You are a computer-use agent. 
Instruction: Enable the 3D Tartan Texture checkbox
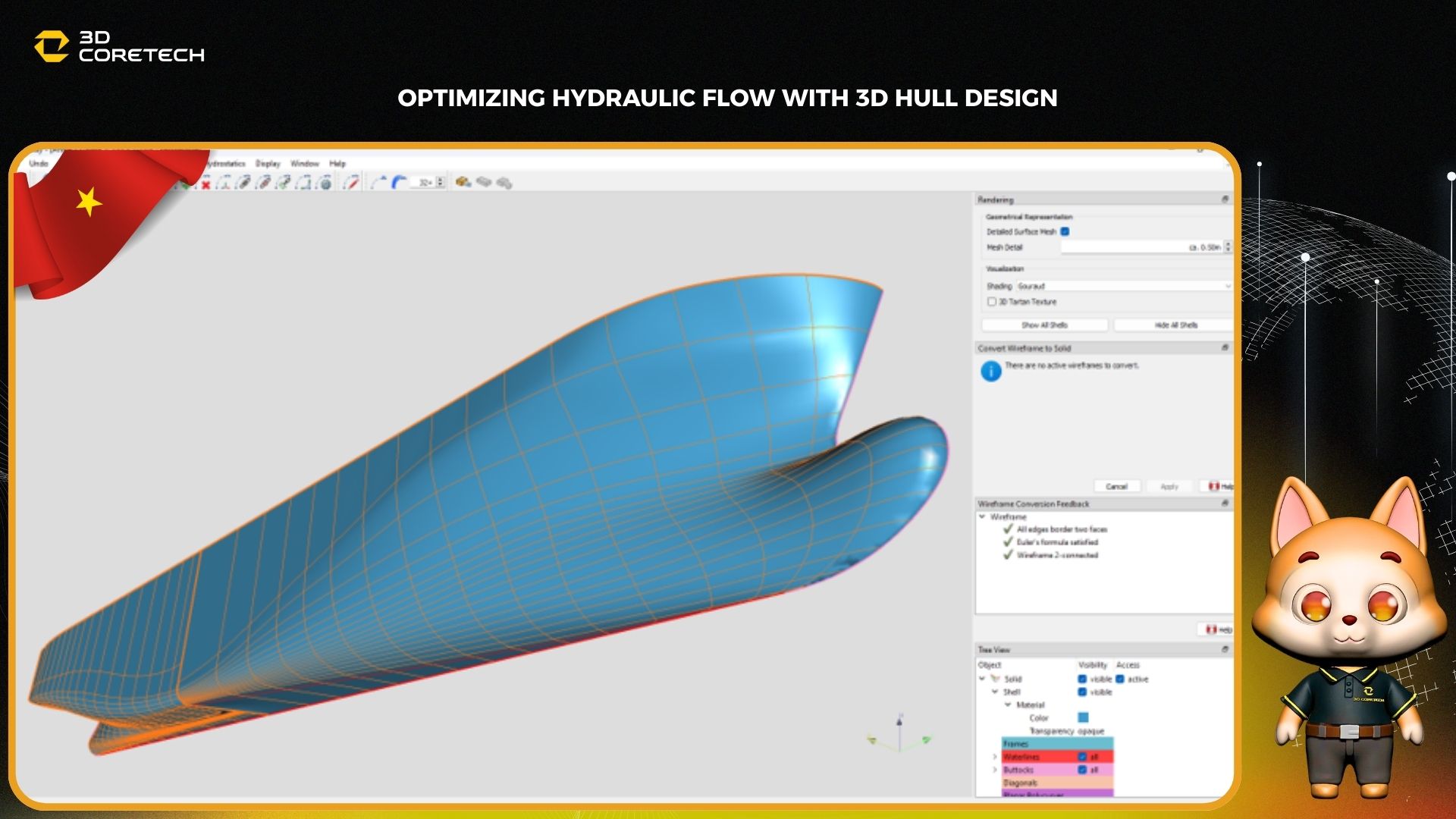991,302
